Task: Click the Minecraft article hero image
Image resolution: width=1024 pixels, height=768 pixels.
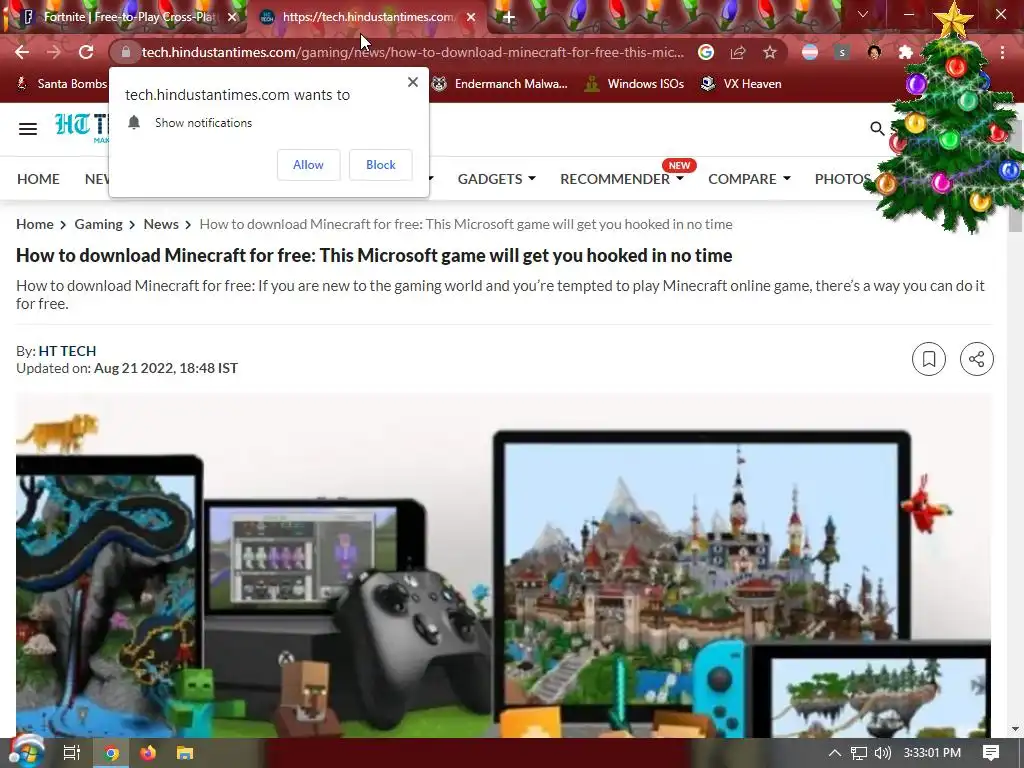Action: 503,565
